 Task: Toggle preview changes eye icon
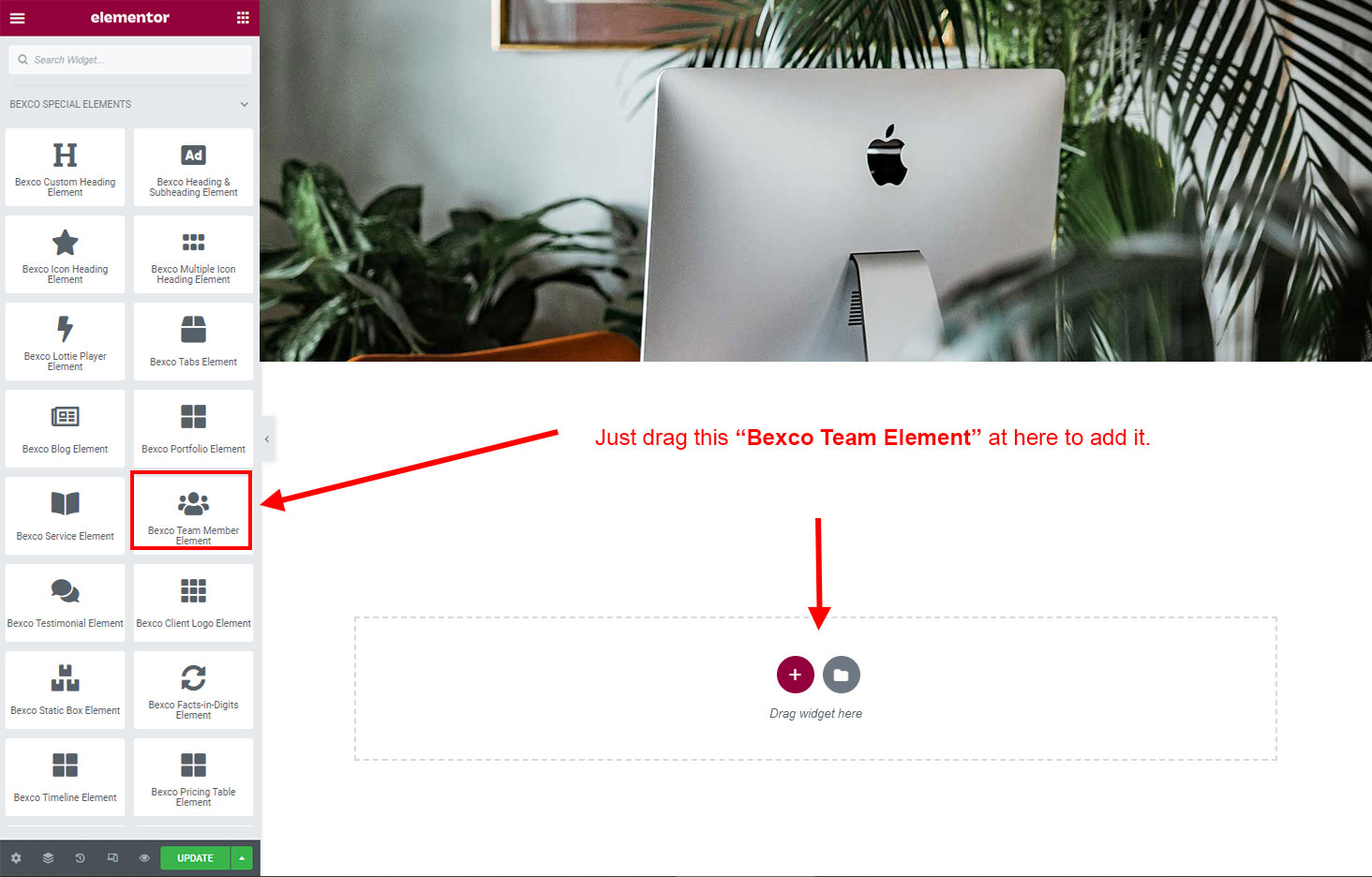click(x=144, y=858)
